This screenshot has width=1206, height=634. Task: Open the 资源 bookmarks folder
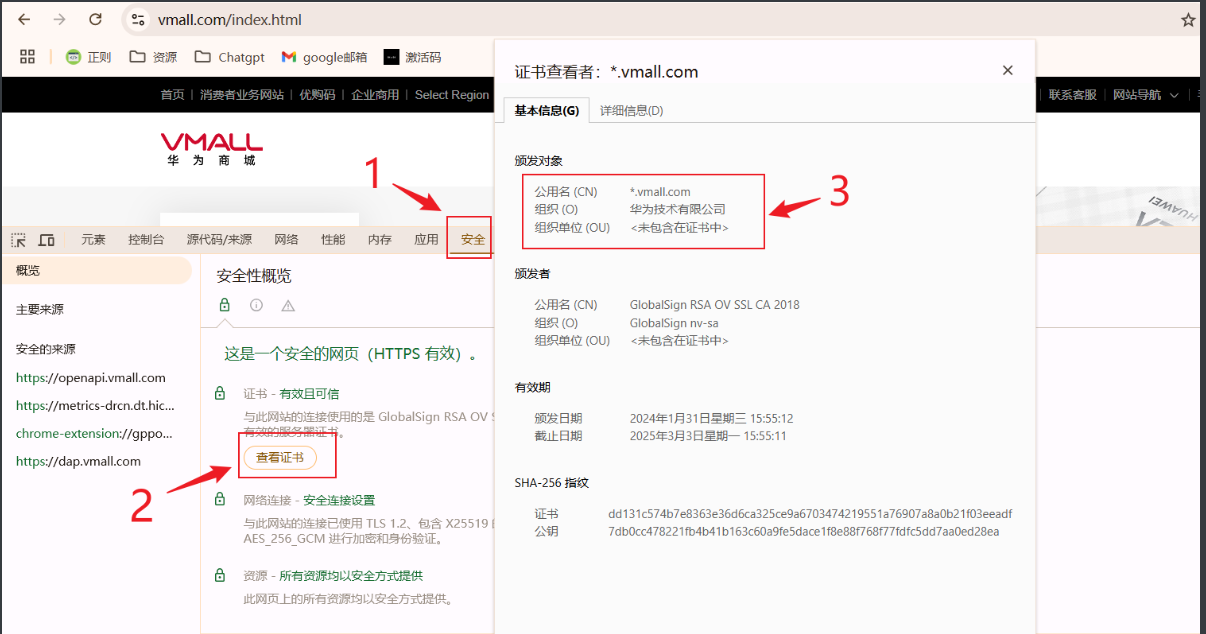153,57
